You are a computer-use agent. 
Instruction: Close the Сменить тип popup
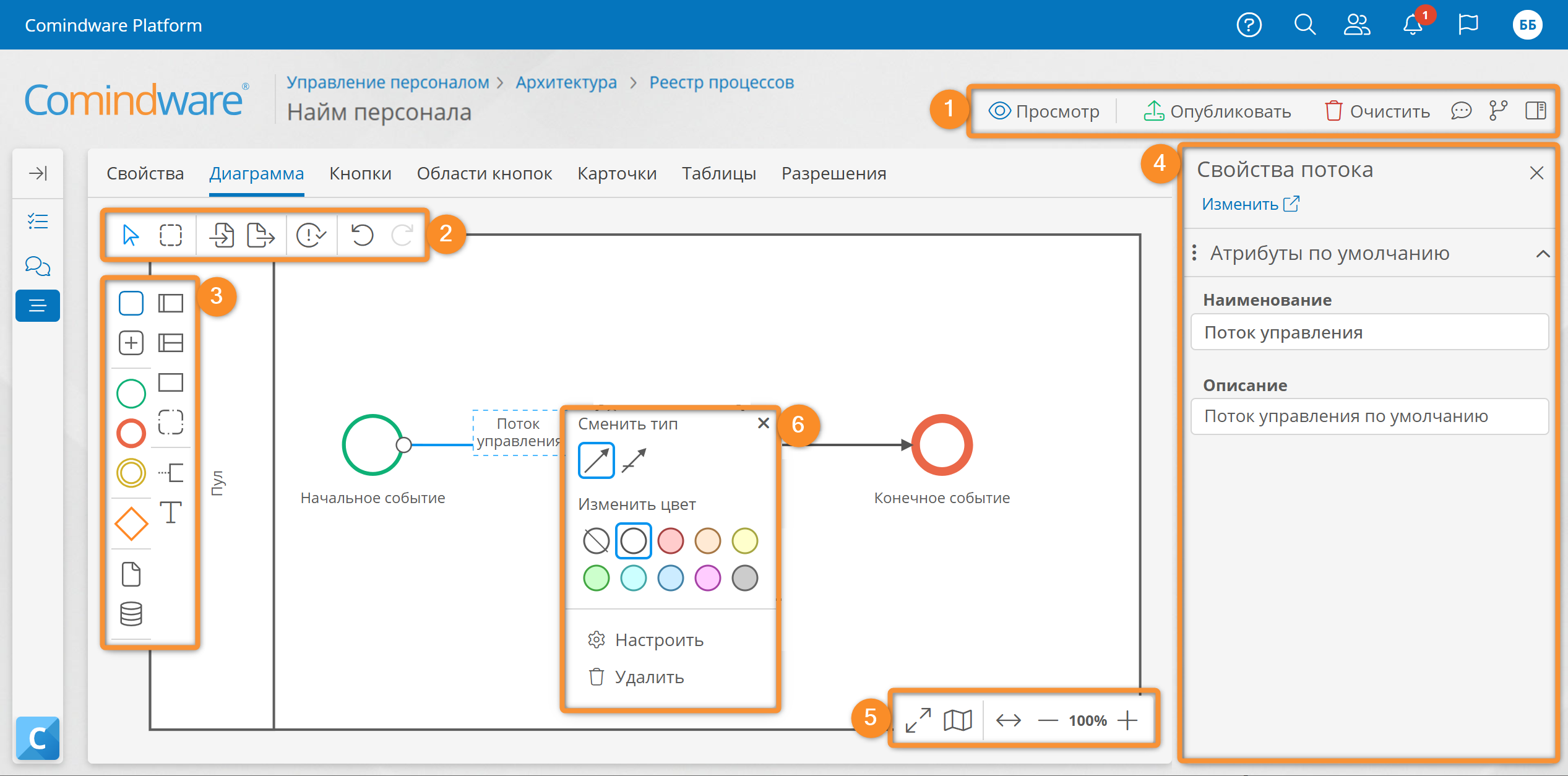pos(764,423)
